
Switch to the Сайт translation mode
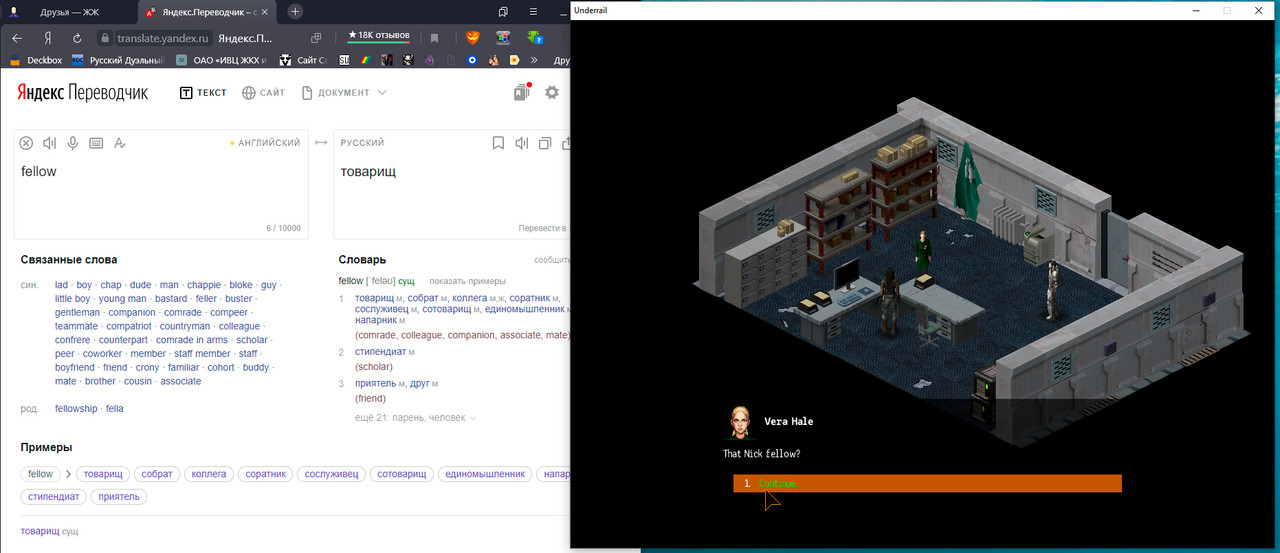coord(264,93)
